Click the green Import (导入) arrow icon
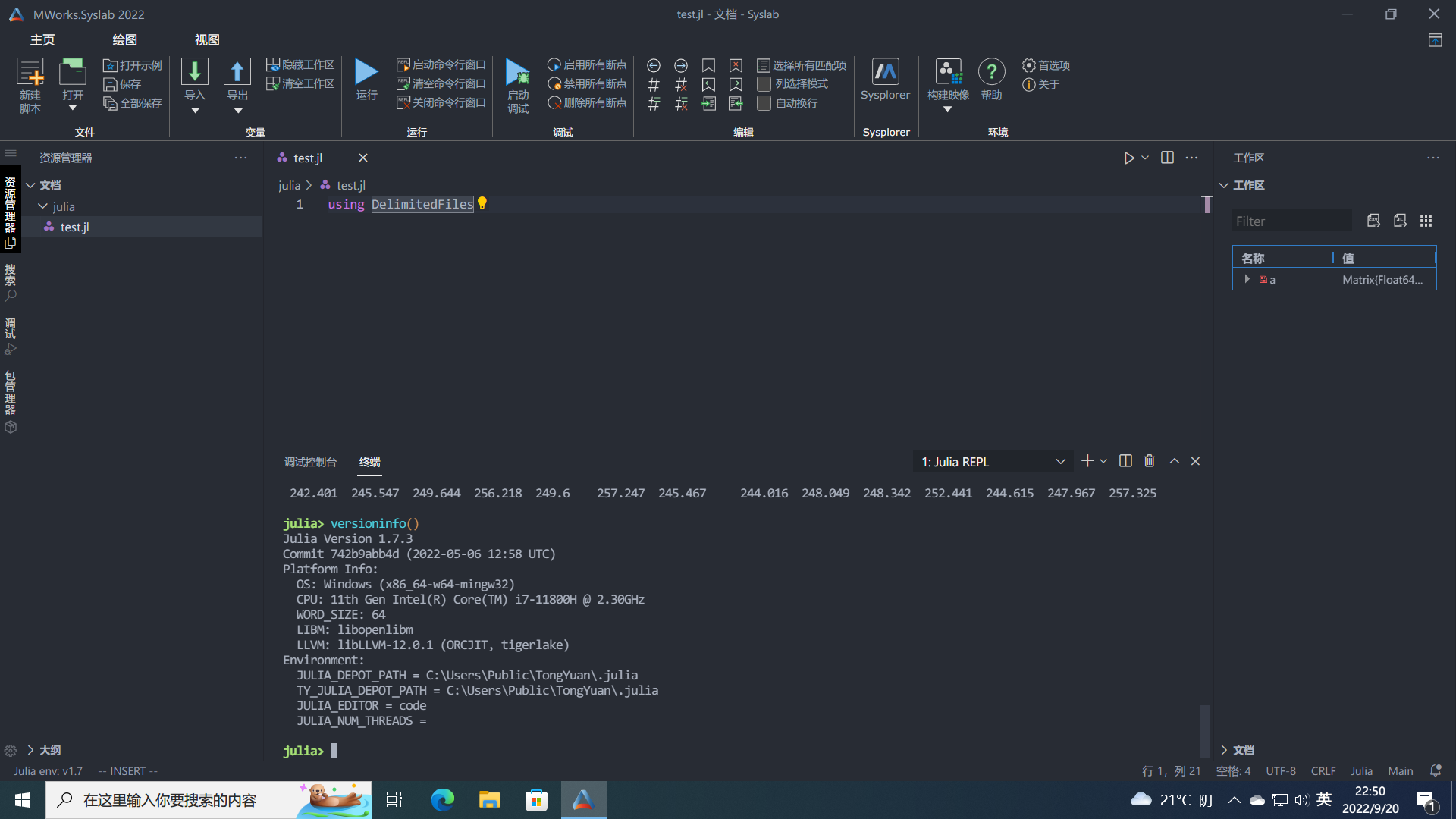The height and width of the screenshot is (819, 1456). [x=195, y=72]
